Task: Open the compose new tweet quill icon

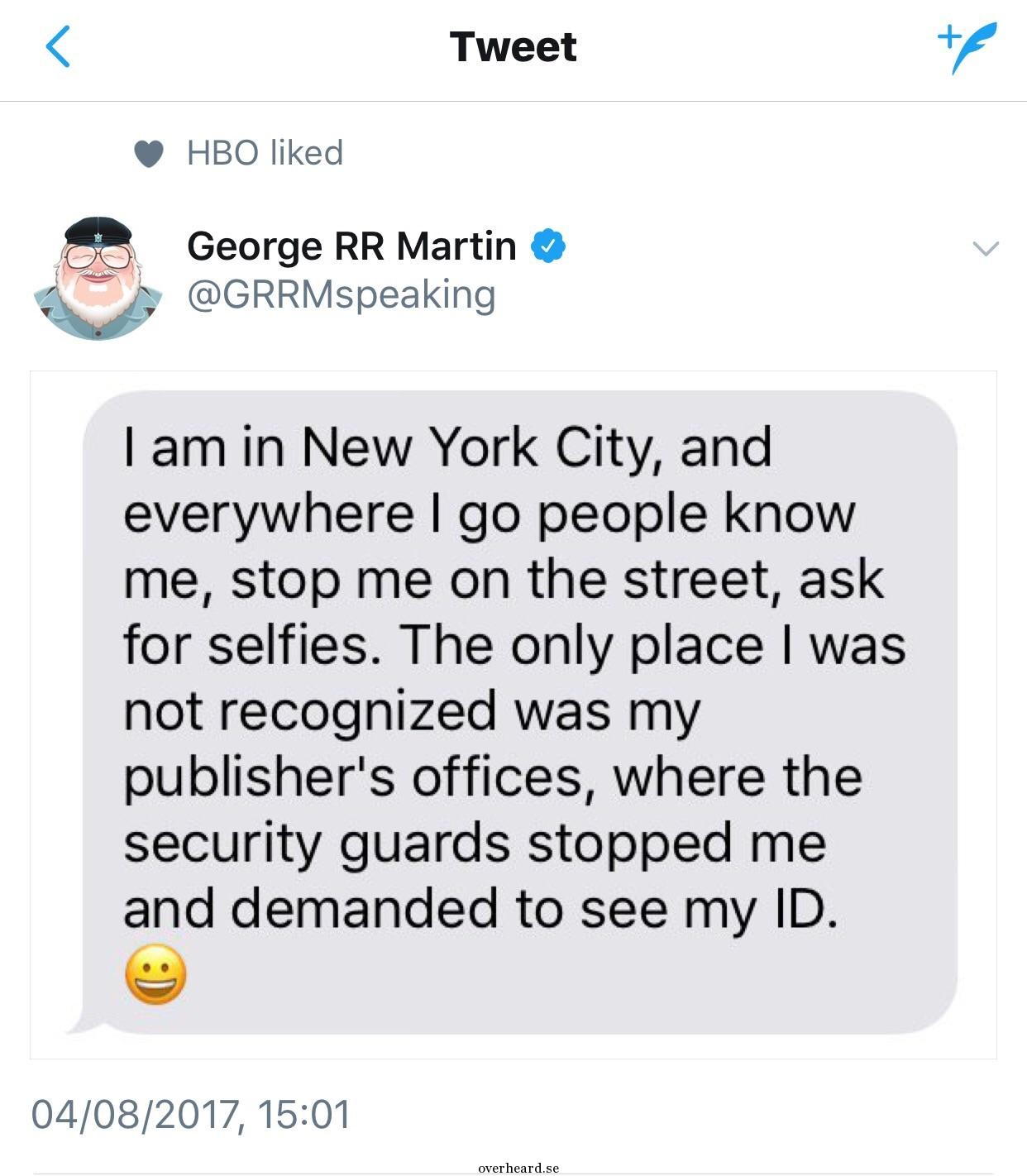Action: click(967, 48)
